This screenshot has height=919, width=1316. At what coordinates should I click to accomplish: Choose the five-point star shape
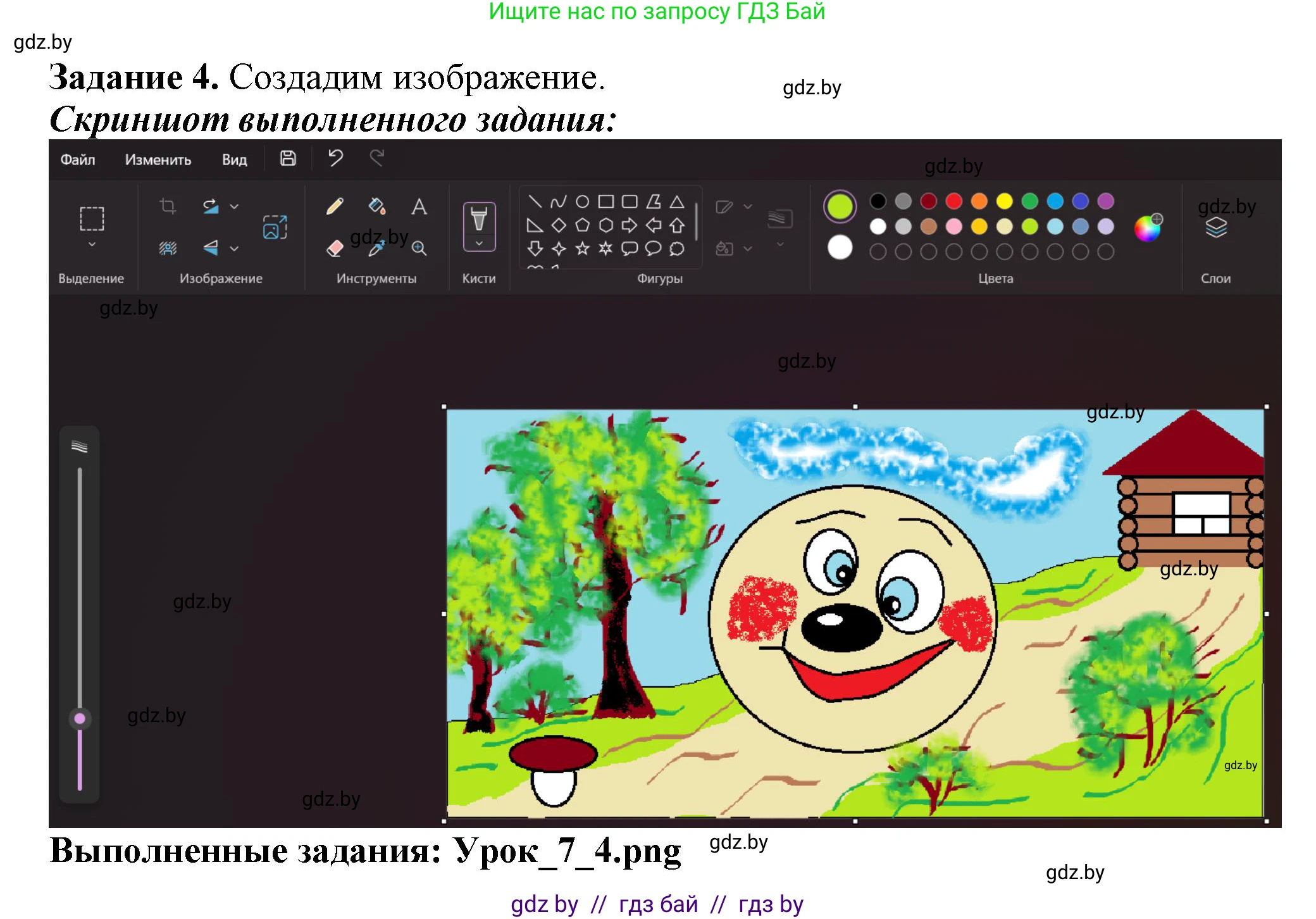coord(582,248)
